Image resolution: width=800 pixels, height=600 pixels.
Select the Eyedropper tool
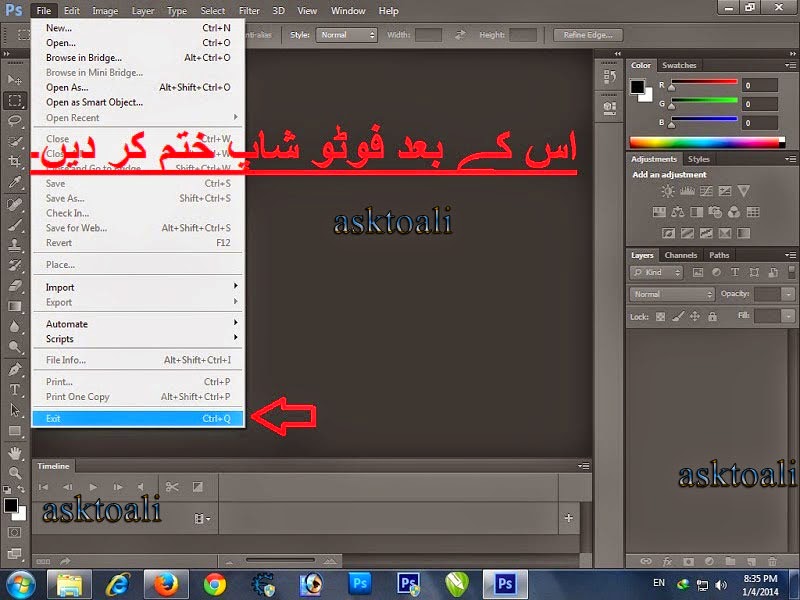pos(15,182)
